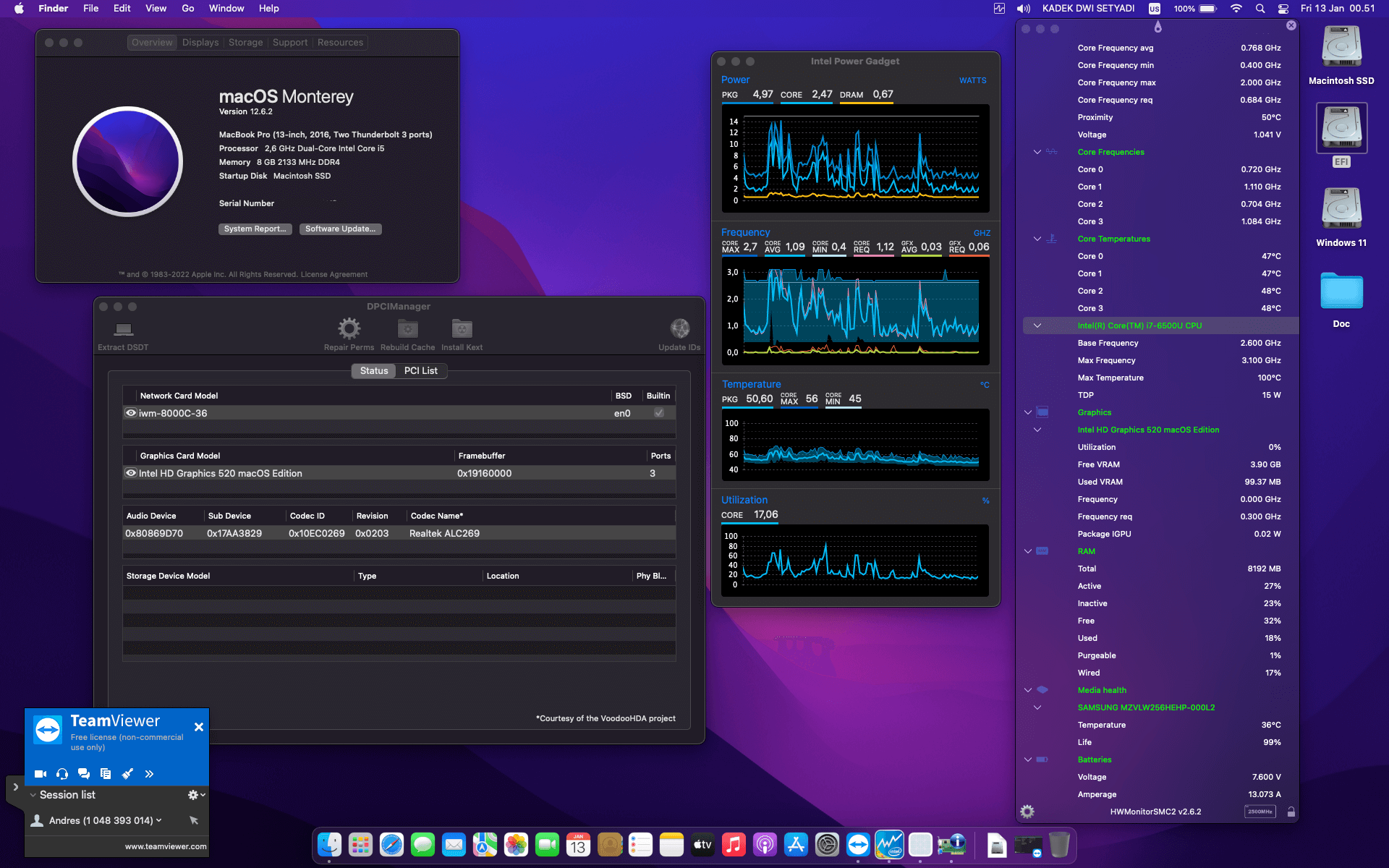Toggle the Builtin checkbox for iwm-8000C-36
This screenshot has height=868, width=1389.
658,413
